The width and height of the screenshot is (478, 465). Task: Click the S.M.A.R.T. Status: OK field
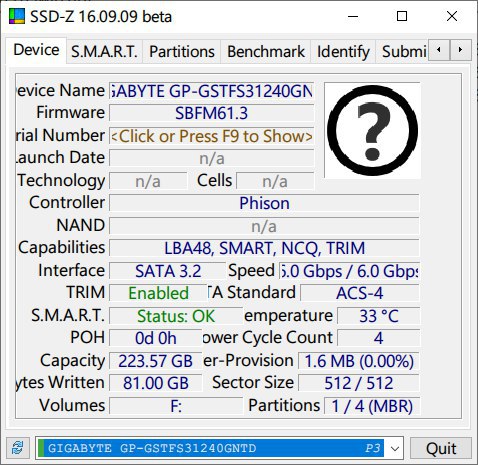176,316
